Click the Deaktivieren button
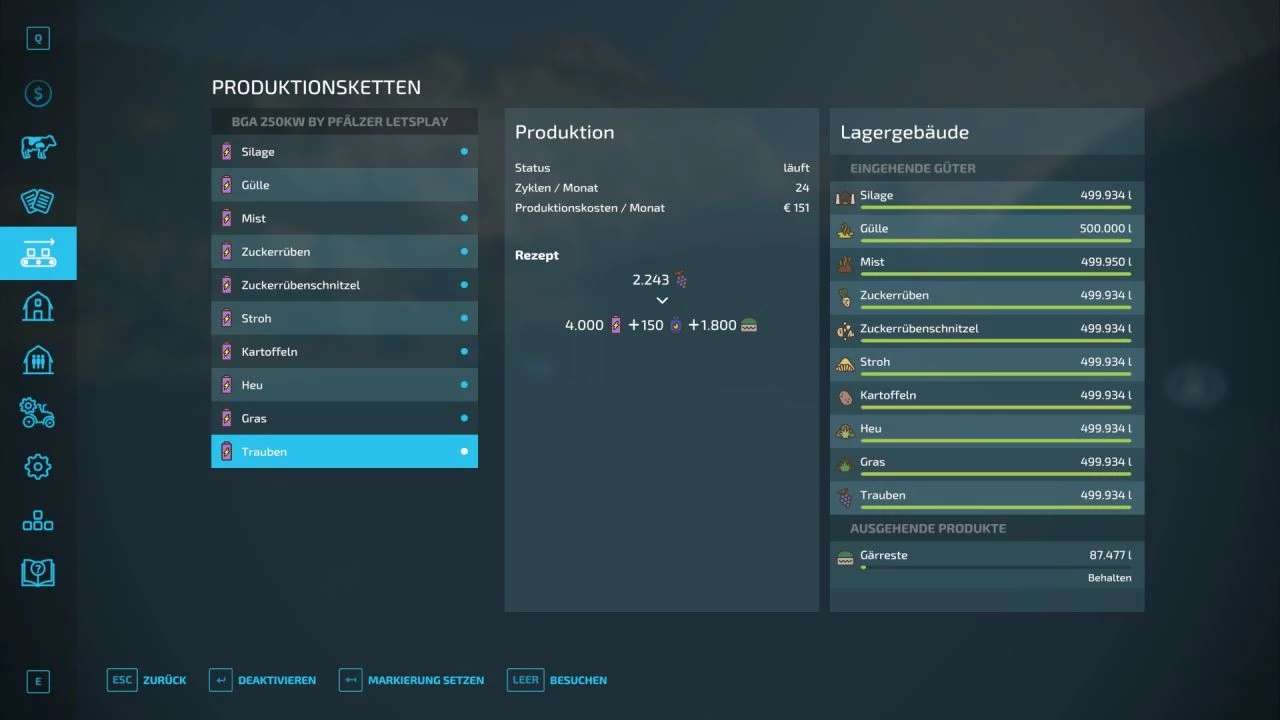This screenshot has height=720, width=1280. pyautogui.click(x=263, y=680)
